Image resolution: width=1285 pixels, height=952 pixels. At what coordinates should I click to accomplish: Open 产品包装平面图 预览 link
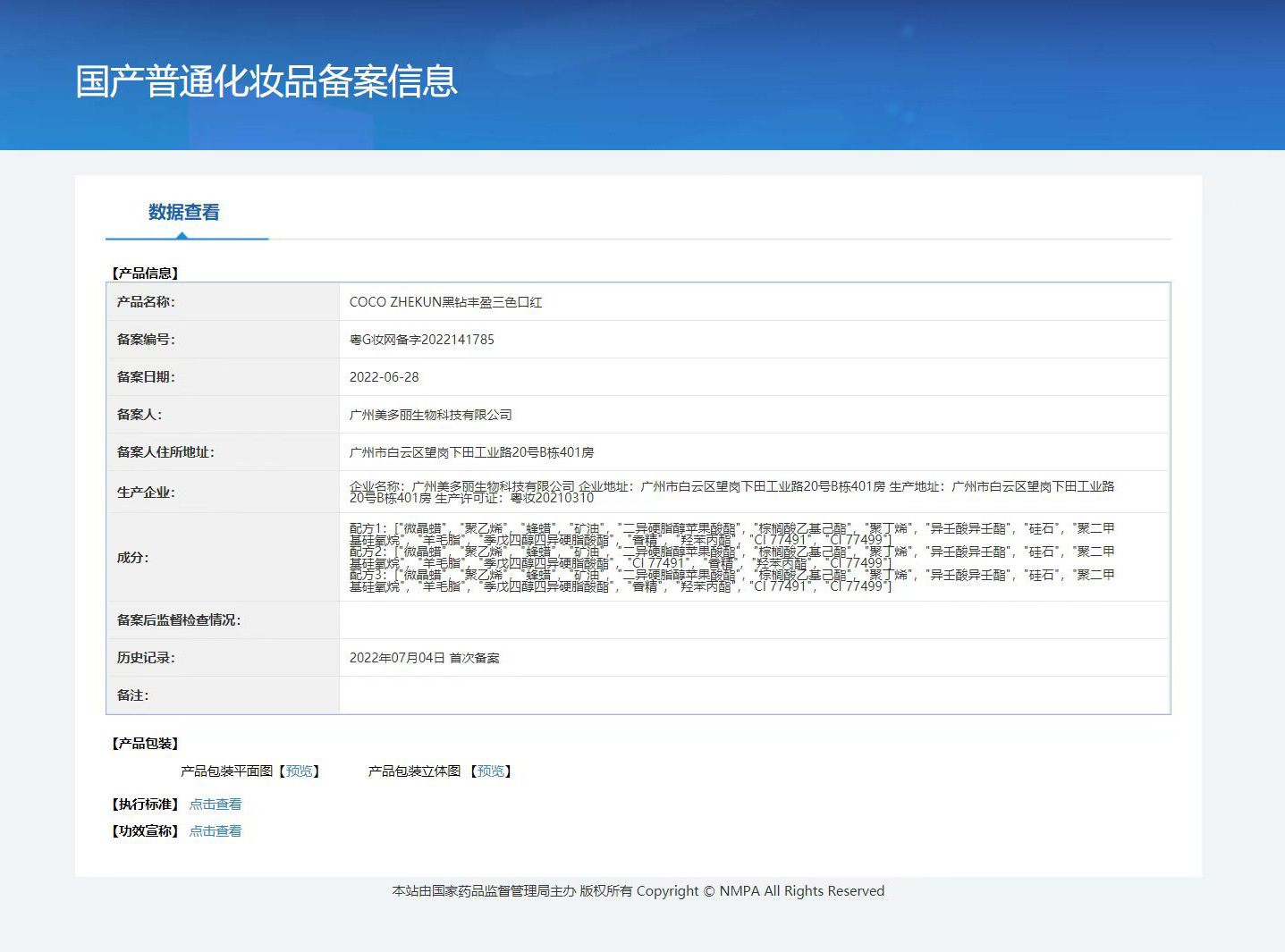pyautogui.click(x=300, y=771)
